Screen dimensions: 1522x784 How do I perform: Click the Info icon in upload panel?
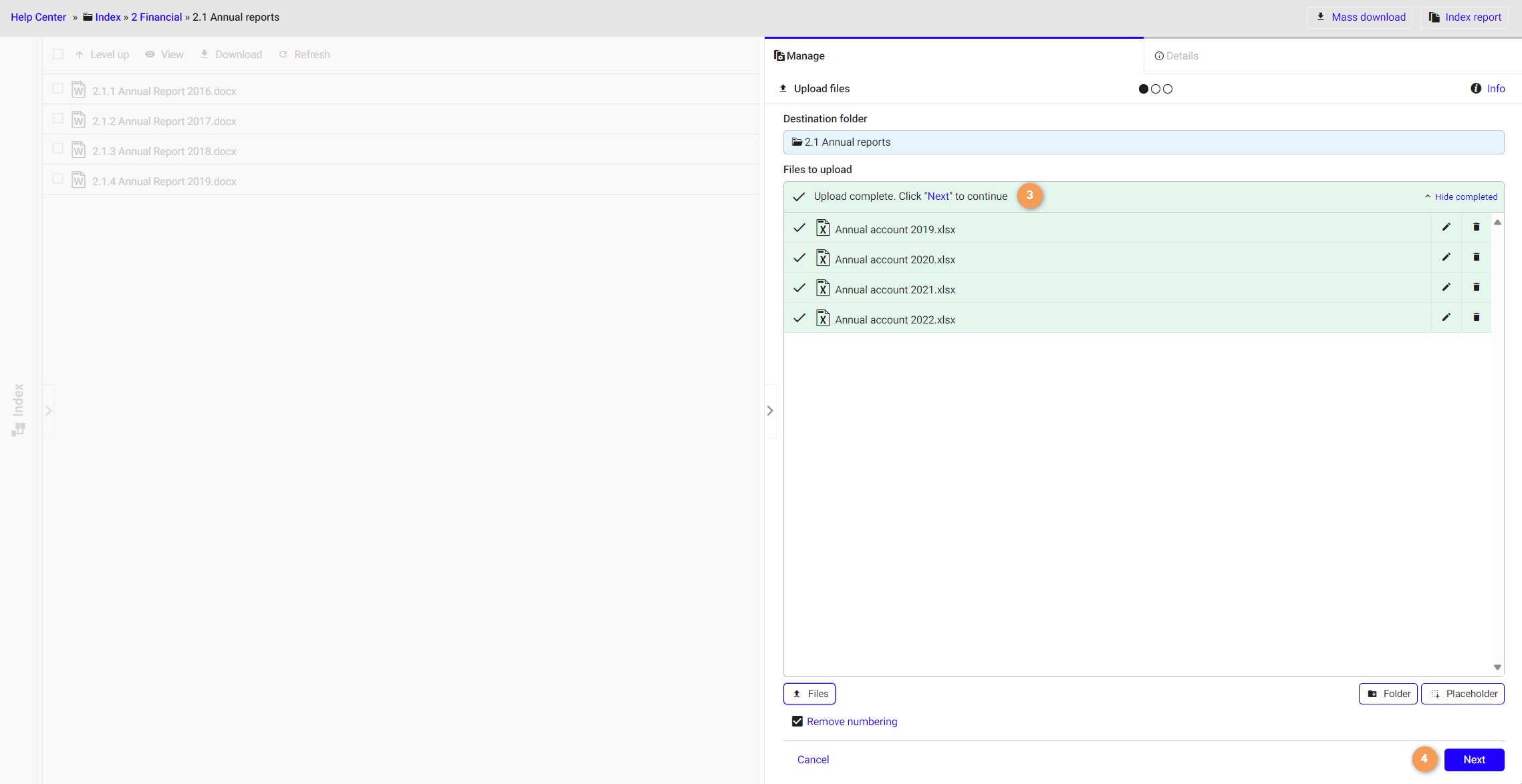coord(1475,88)
